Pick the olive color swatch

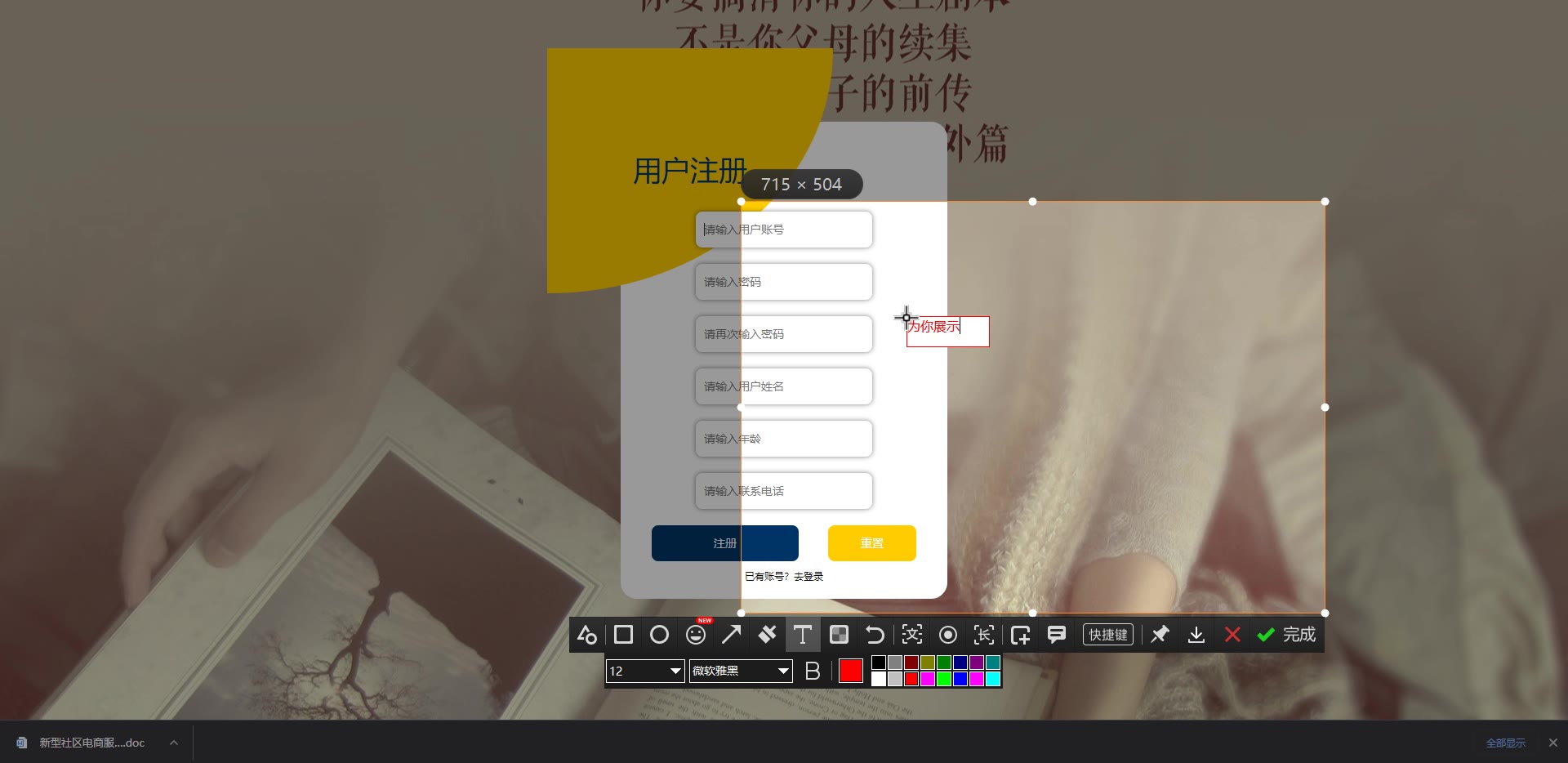click(x=928, y=663)
